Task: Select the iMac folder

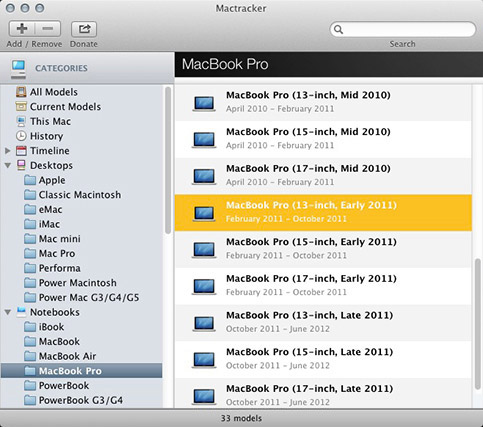Action: (81, 224)
